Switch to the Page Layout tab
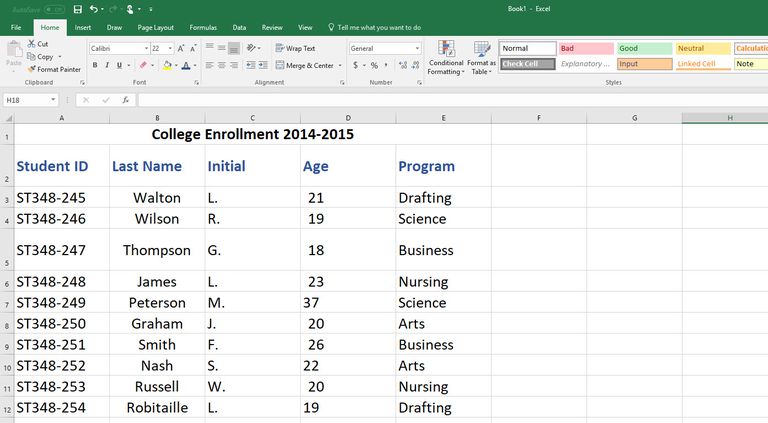 [155, 28]
